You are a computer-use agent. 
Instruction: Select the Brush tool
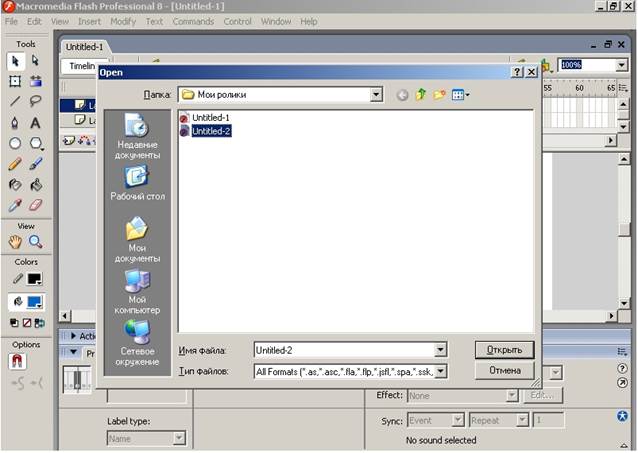click(x=36, y=164)
